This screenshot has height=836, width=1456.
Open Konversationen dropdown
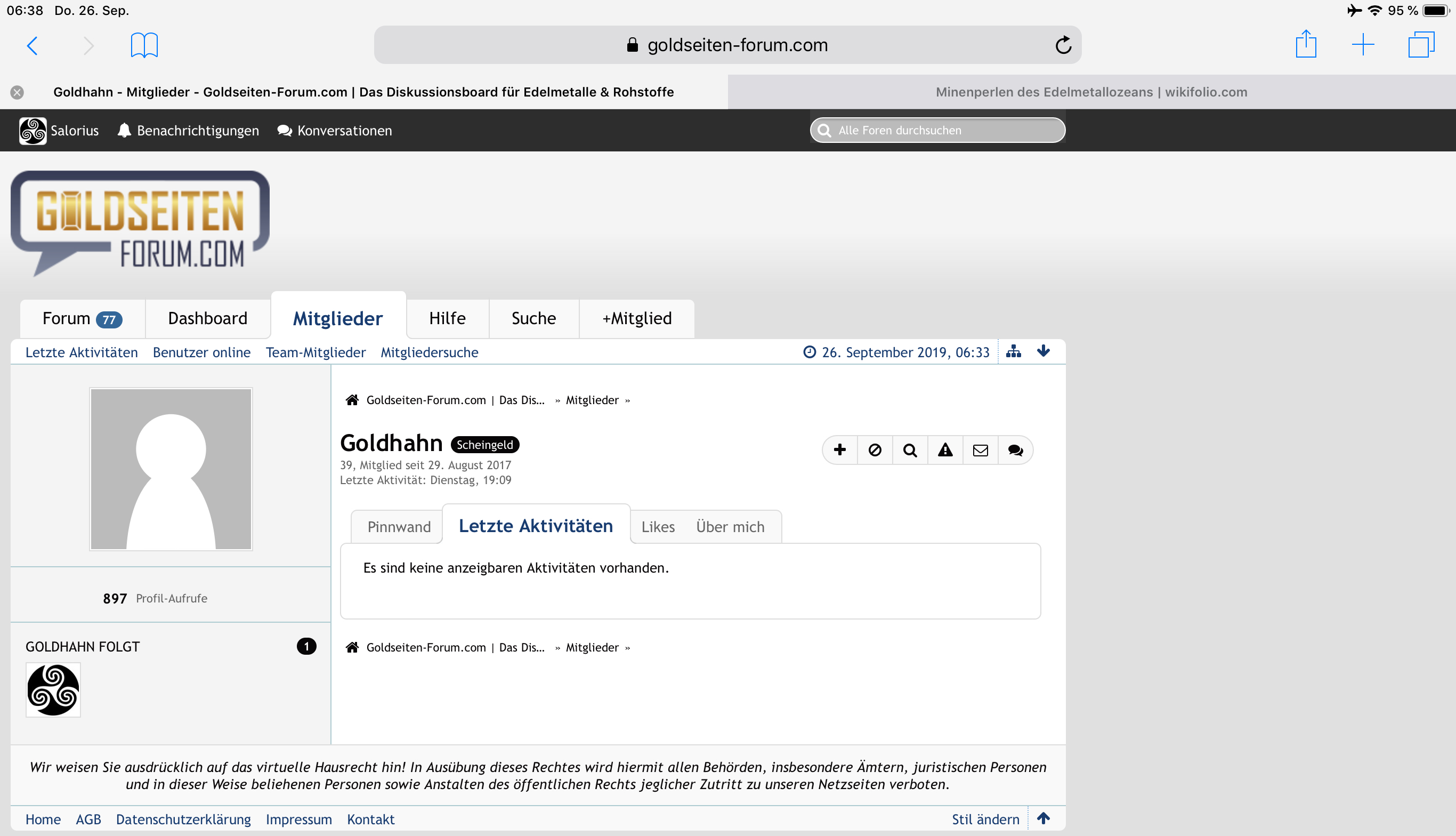[335, 130]
